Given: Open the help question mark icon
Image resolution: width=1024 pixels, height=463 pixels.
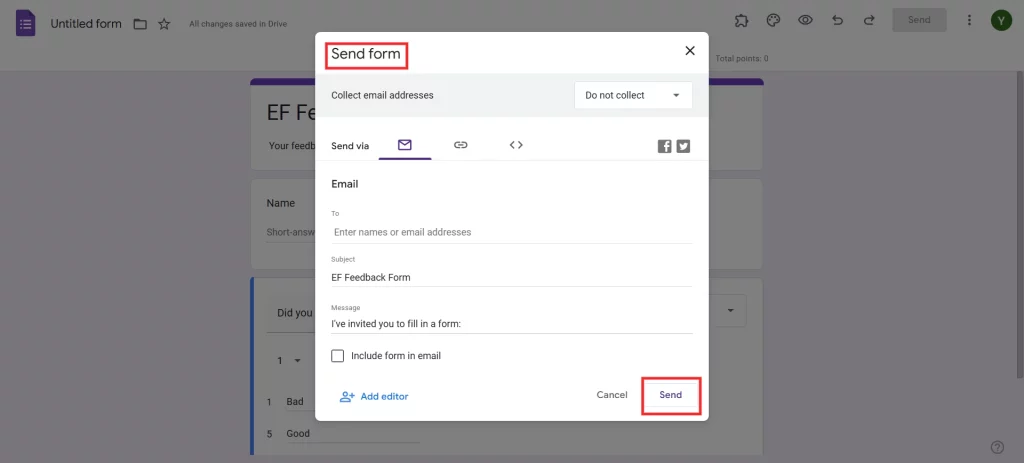Looking at the screenshot, I should pos(997,447).
